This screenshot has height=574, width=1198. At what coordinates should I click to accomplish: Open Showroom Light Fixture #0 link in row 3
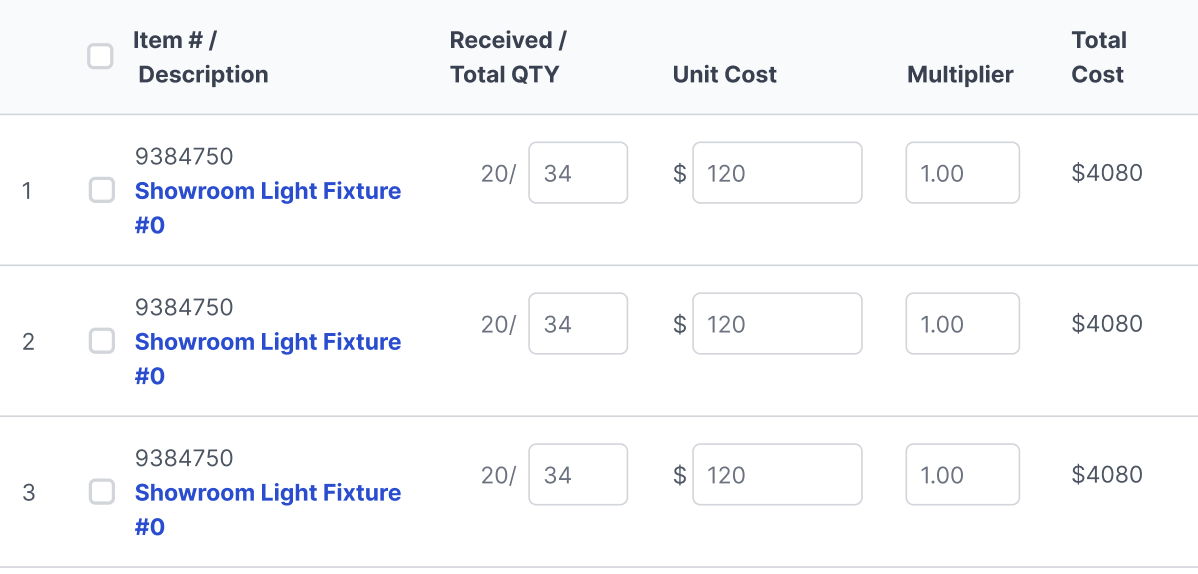click(x=267, y=493)
